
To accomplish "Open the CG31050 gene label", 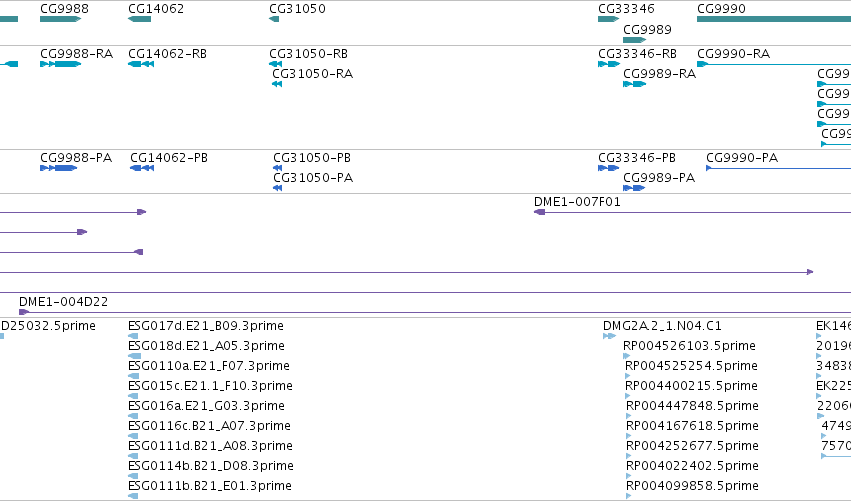I will [x=297, y=9].
